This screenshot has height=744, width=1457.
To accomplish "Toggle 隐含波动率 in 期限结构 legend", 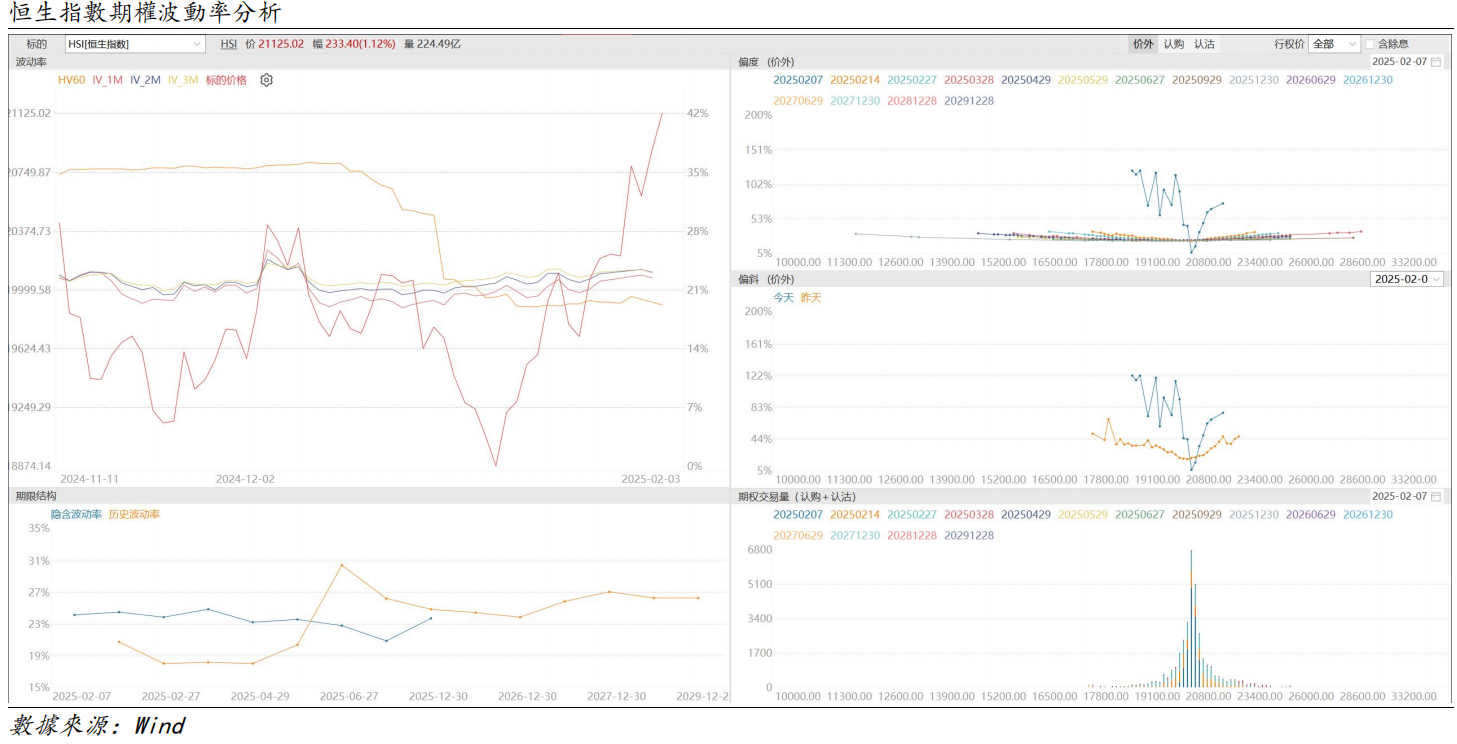I will 76,514.
